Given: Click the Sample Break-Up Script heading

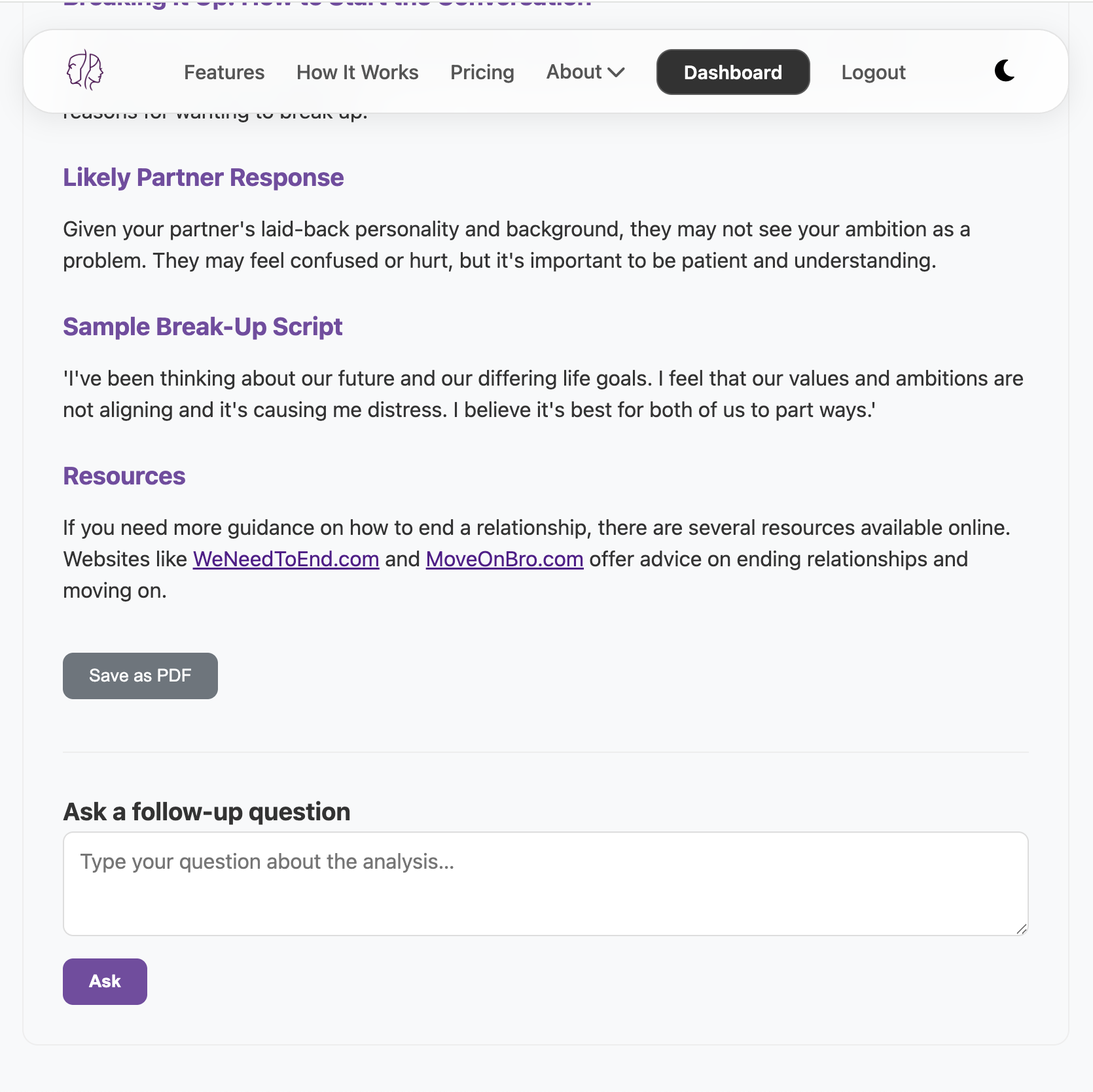Looking at the screenshot, I should pyautogui.click(x=203, y=327).
